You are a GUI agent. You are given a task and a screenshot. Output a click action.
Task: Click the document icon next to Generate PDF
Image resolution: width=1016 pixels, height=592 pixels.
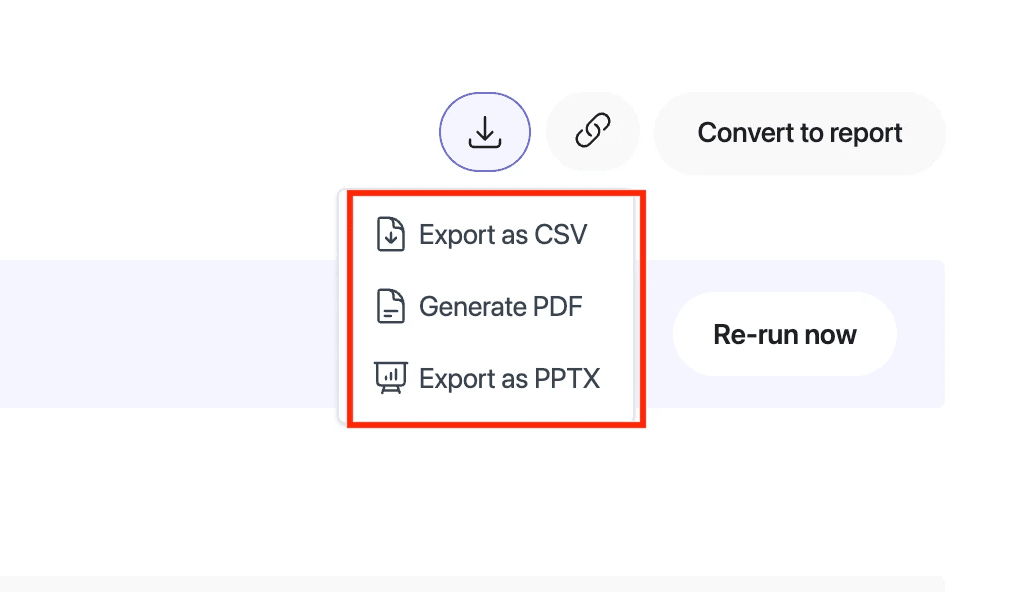click(391, 306)
